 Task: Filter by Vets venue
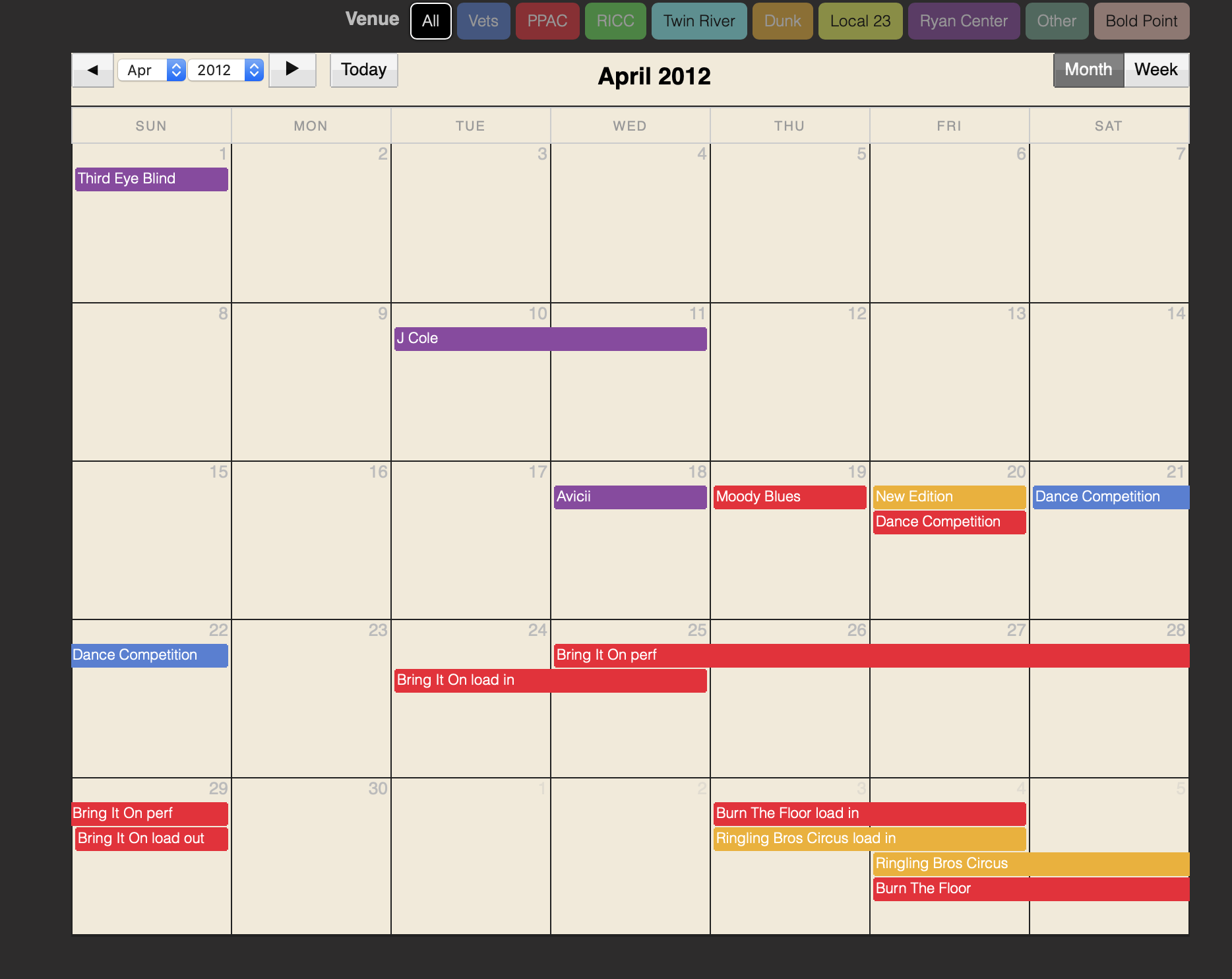483,21
